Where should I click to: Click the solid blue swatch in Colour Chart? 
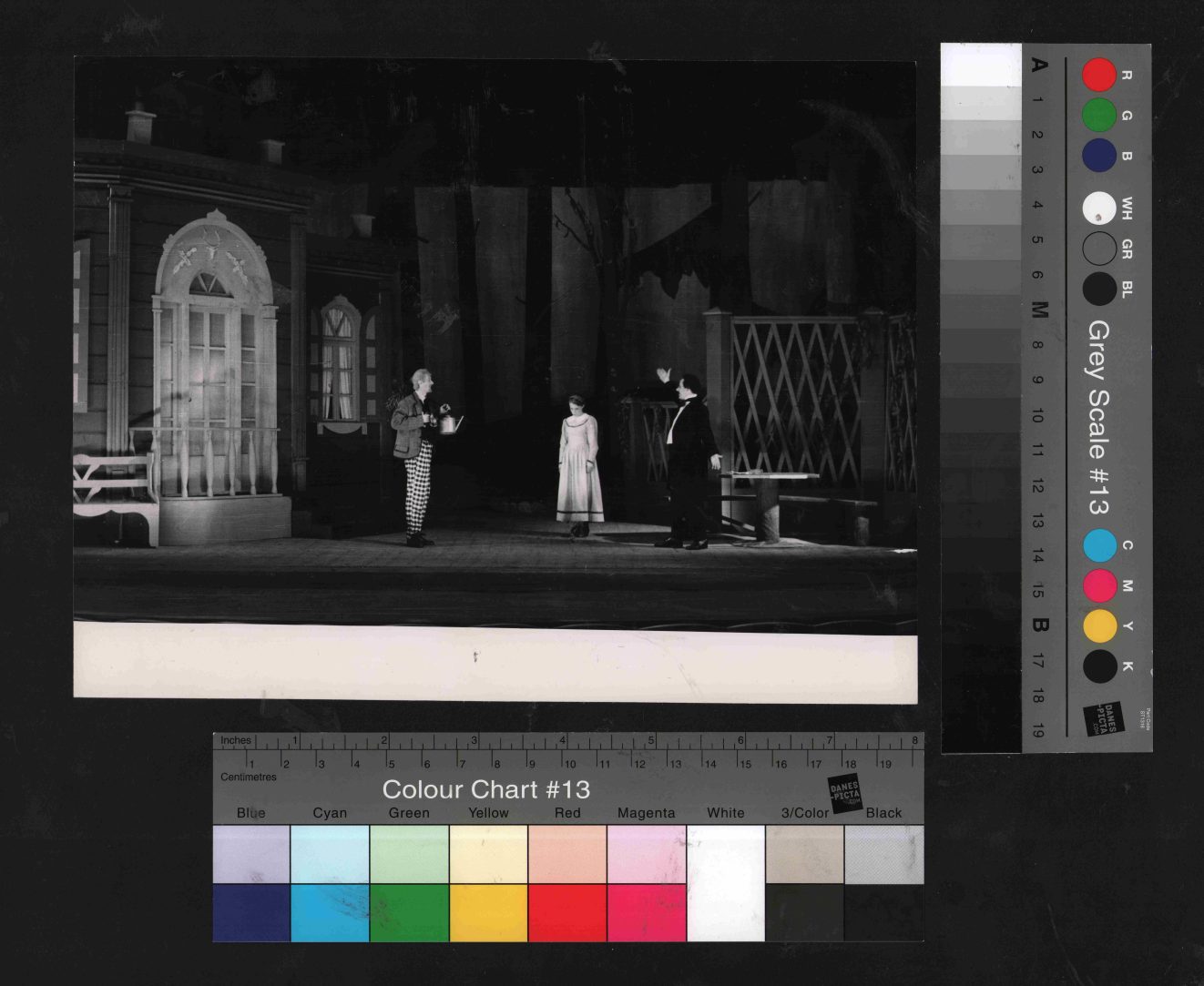pyautogui.click(x=251, y=912)
